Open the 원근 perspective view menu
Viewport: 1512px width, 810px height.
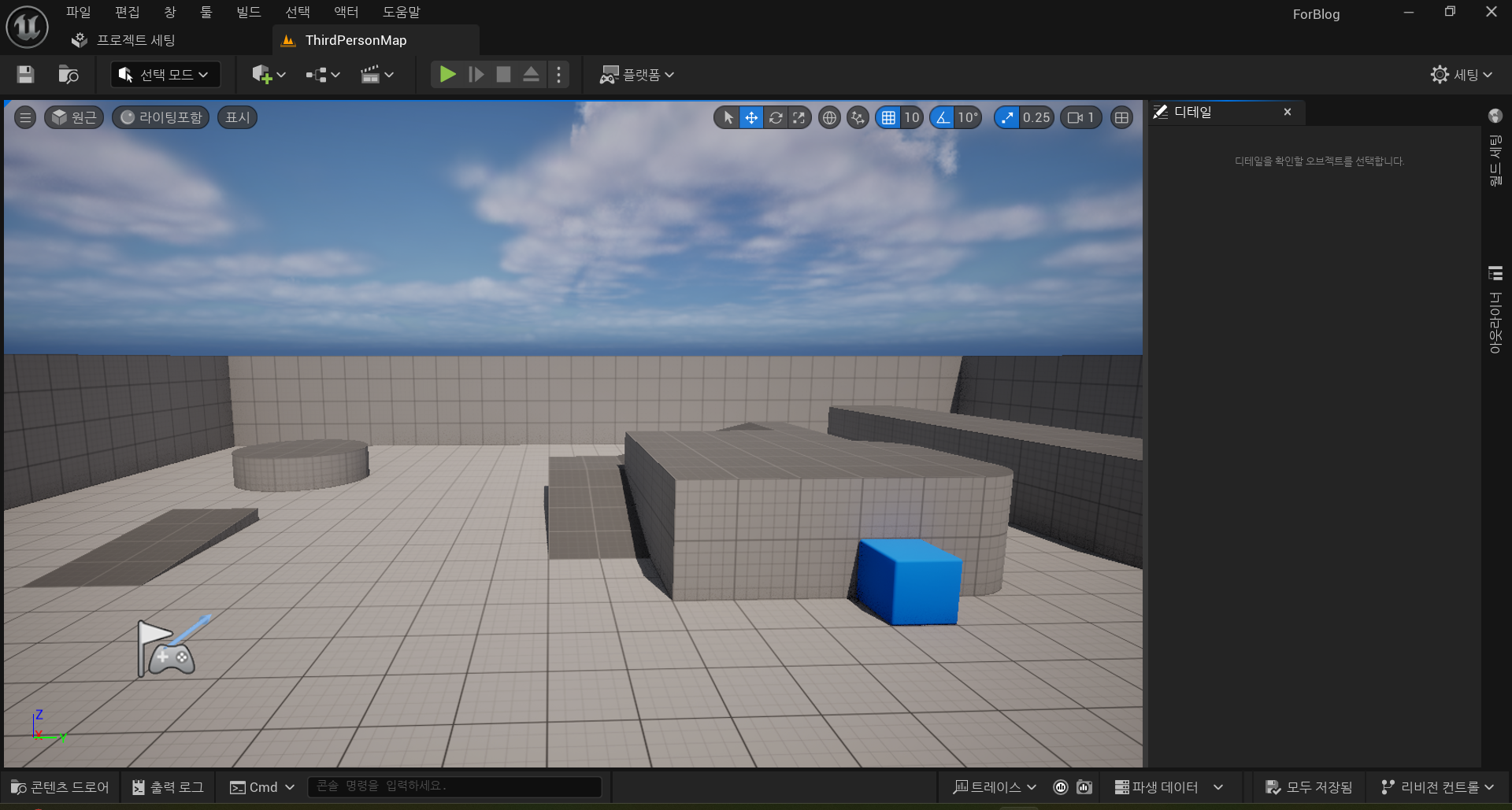pyautogui.click(x=74, y=117)
